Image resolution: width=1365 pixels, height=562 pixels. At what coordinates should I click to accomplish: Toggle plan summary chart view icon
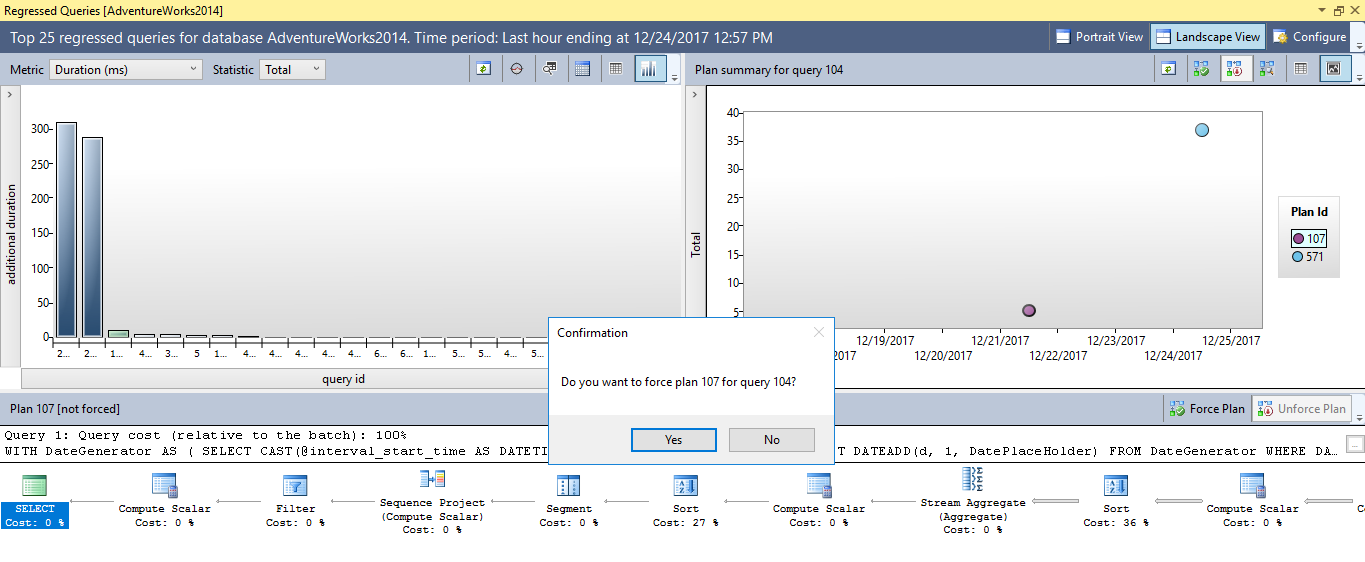point(1334,69)
